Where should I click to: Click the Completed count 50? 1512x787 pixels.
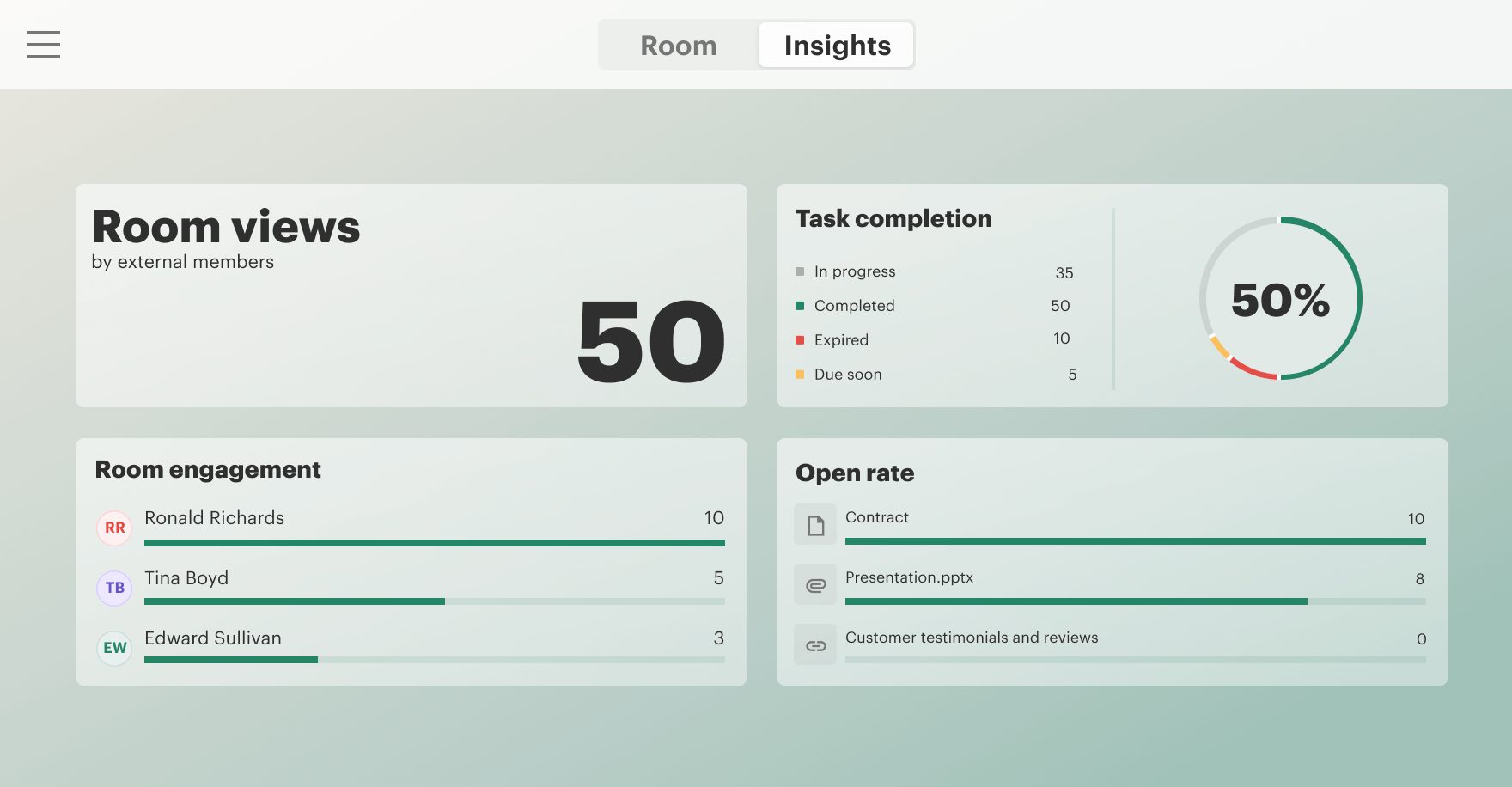1060,306
